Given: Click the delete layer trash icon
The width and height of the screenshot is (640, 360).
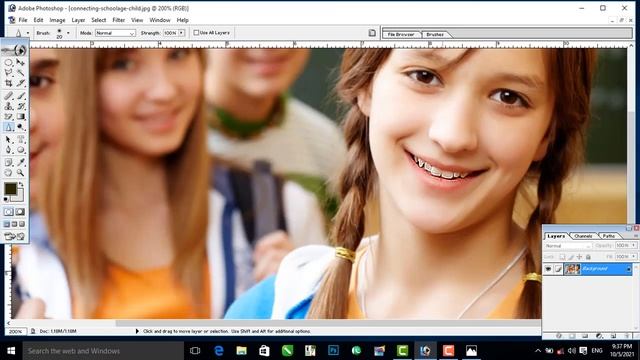Looking at the screenshot, I should (627, 336).
